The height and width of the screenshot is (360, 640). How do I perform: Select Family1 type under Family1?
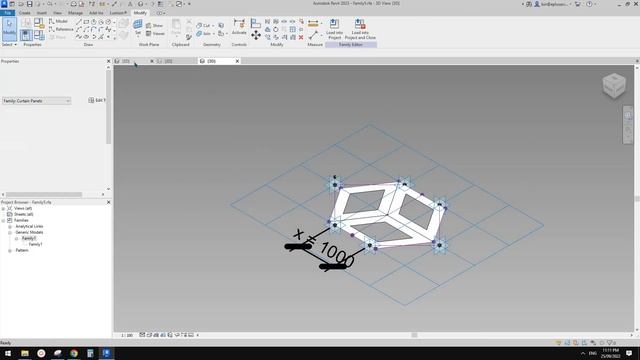[x=36, y=244]
